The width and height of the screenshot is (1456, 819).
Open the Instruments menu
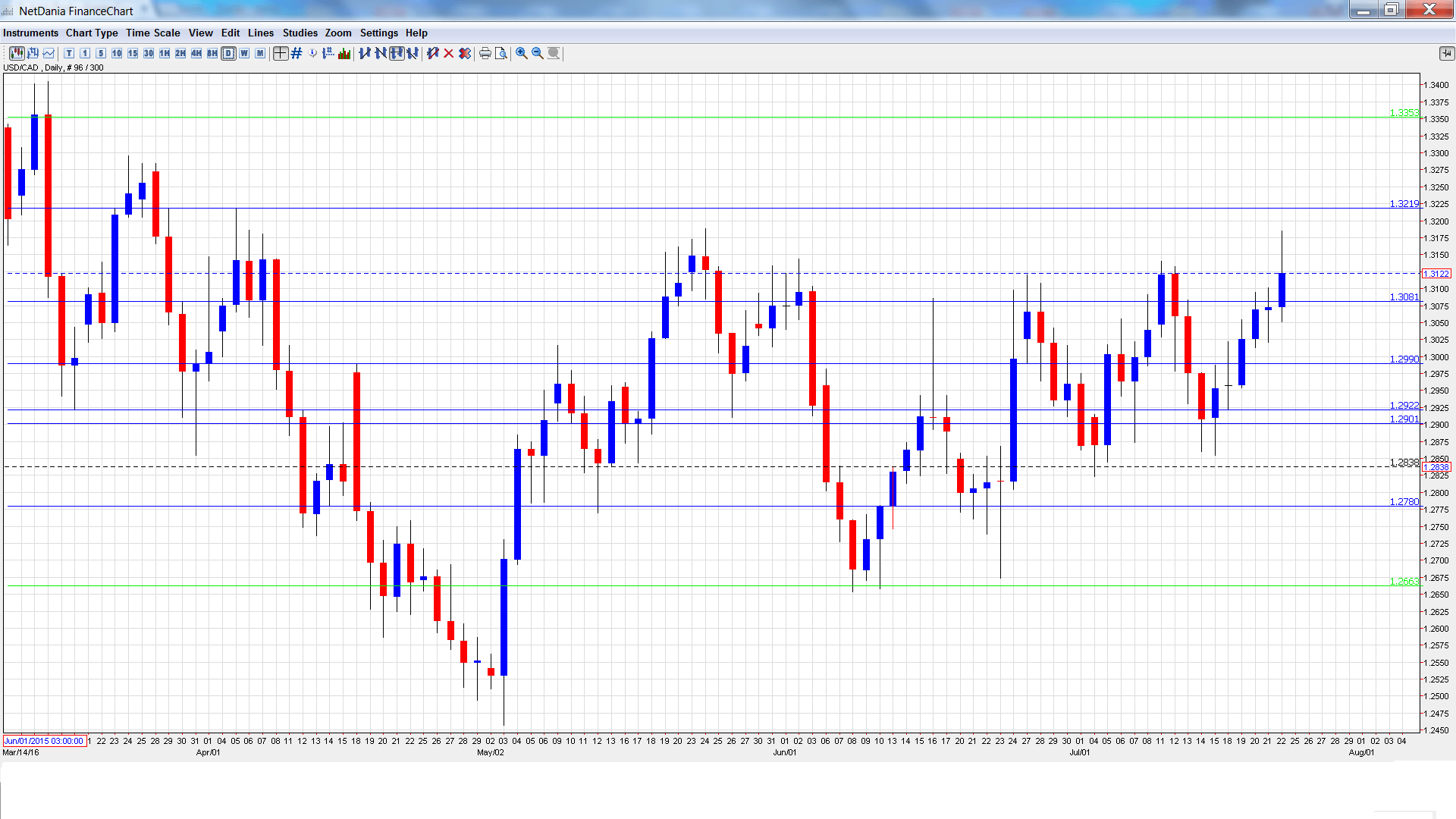(30, 33)
